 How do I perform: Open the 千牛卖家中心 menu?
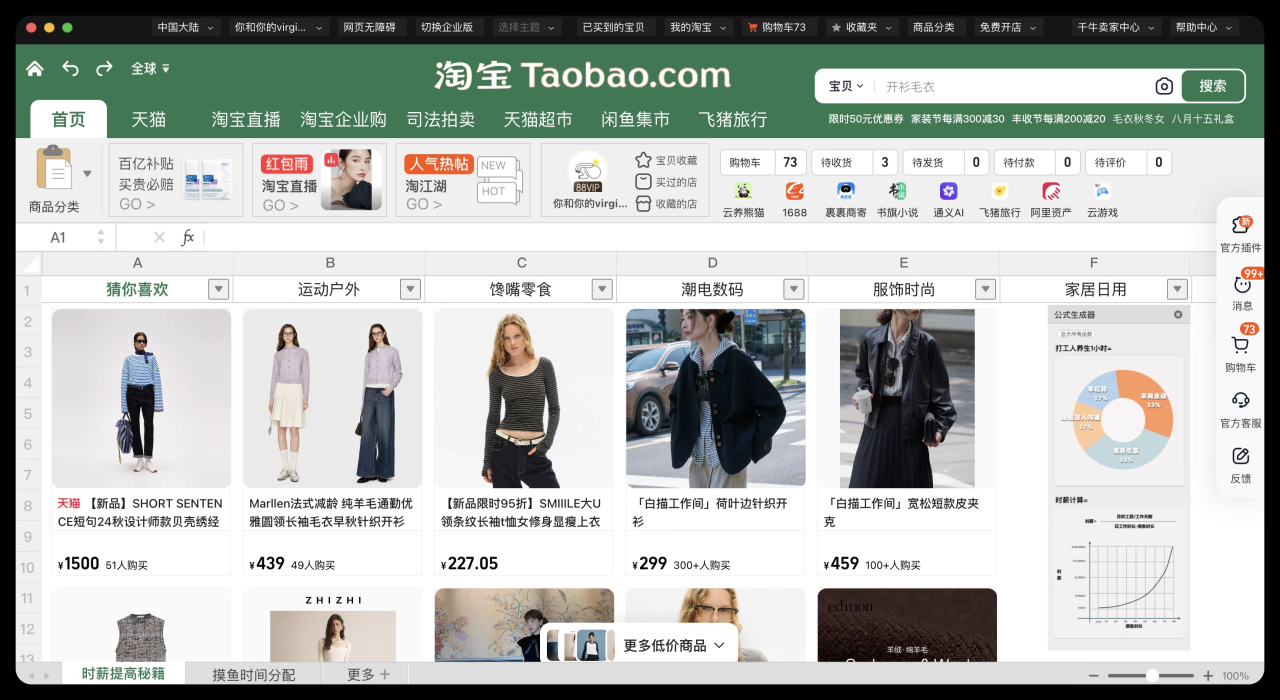[1117, 27]
